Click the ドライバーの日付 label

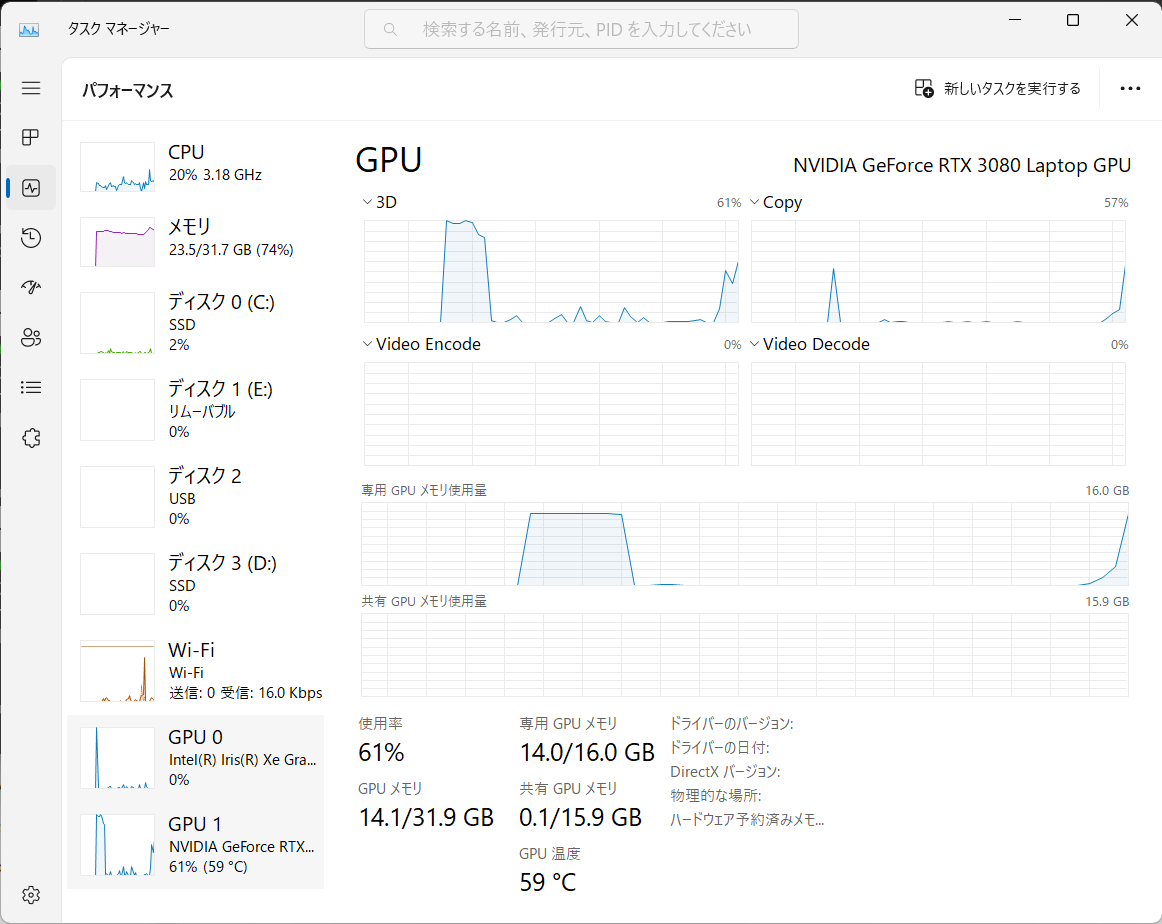pos(720,748)
